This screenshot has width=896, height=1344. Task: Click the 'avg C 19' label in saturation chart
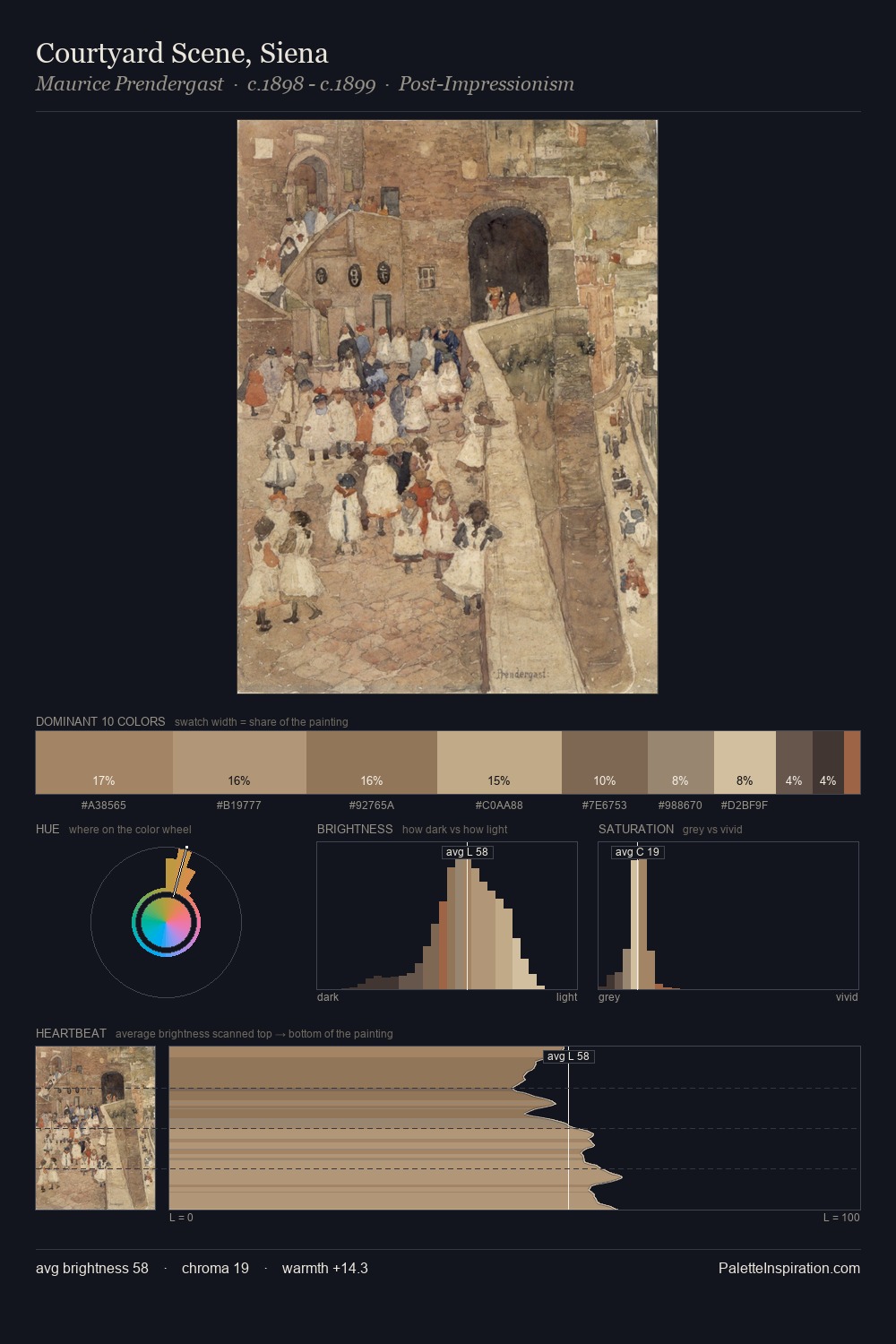(638, 852)
